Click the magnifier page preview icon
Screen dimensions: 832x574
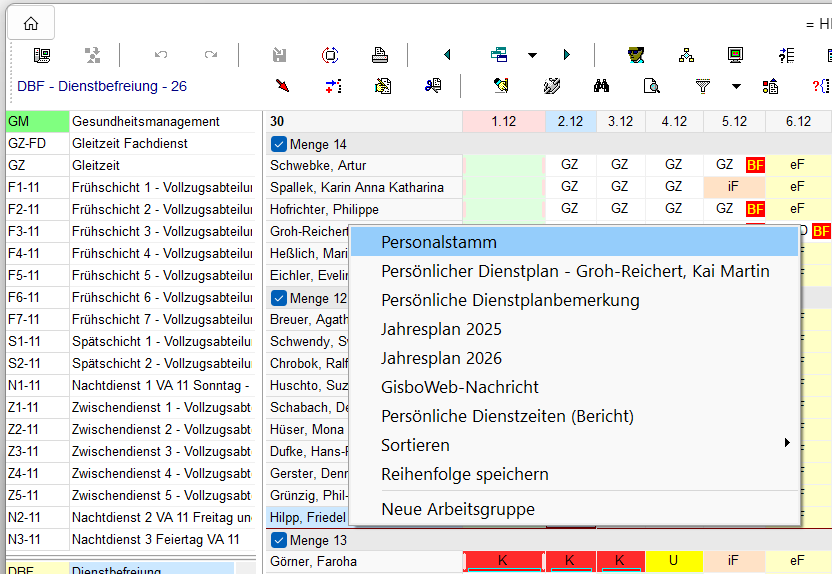click(x=651, y=86)
